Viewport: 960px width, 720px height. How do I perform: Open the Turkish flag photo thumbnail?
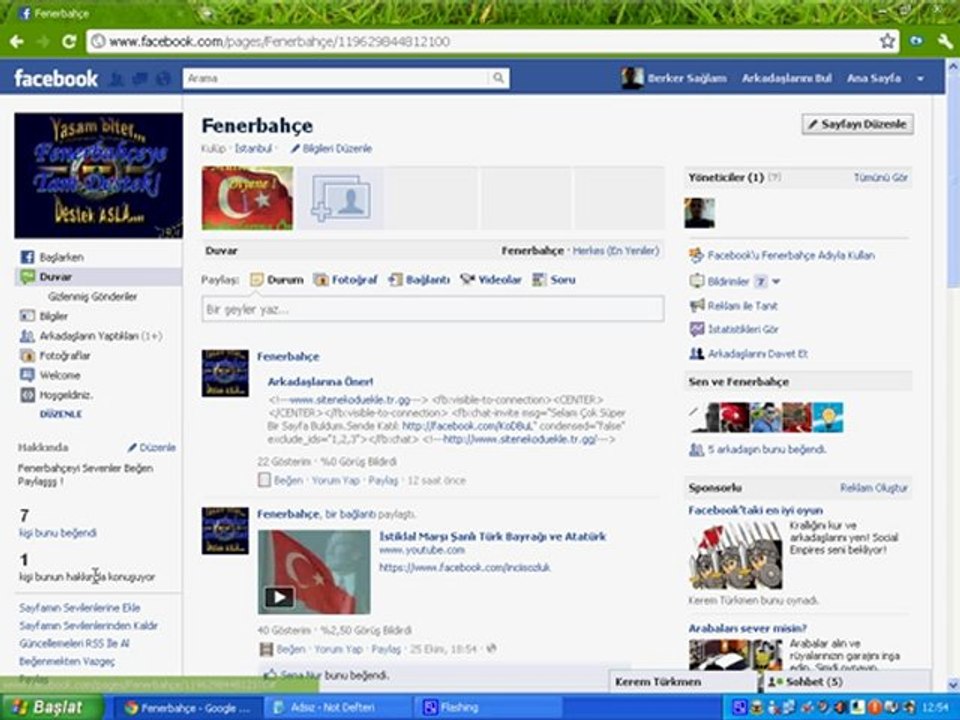click(247, 198)
